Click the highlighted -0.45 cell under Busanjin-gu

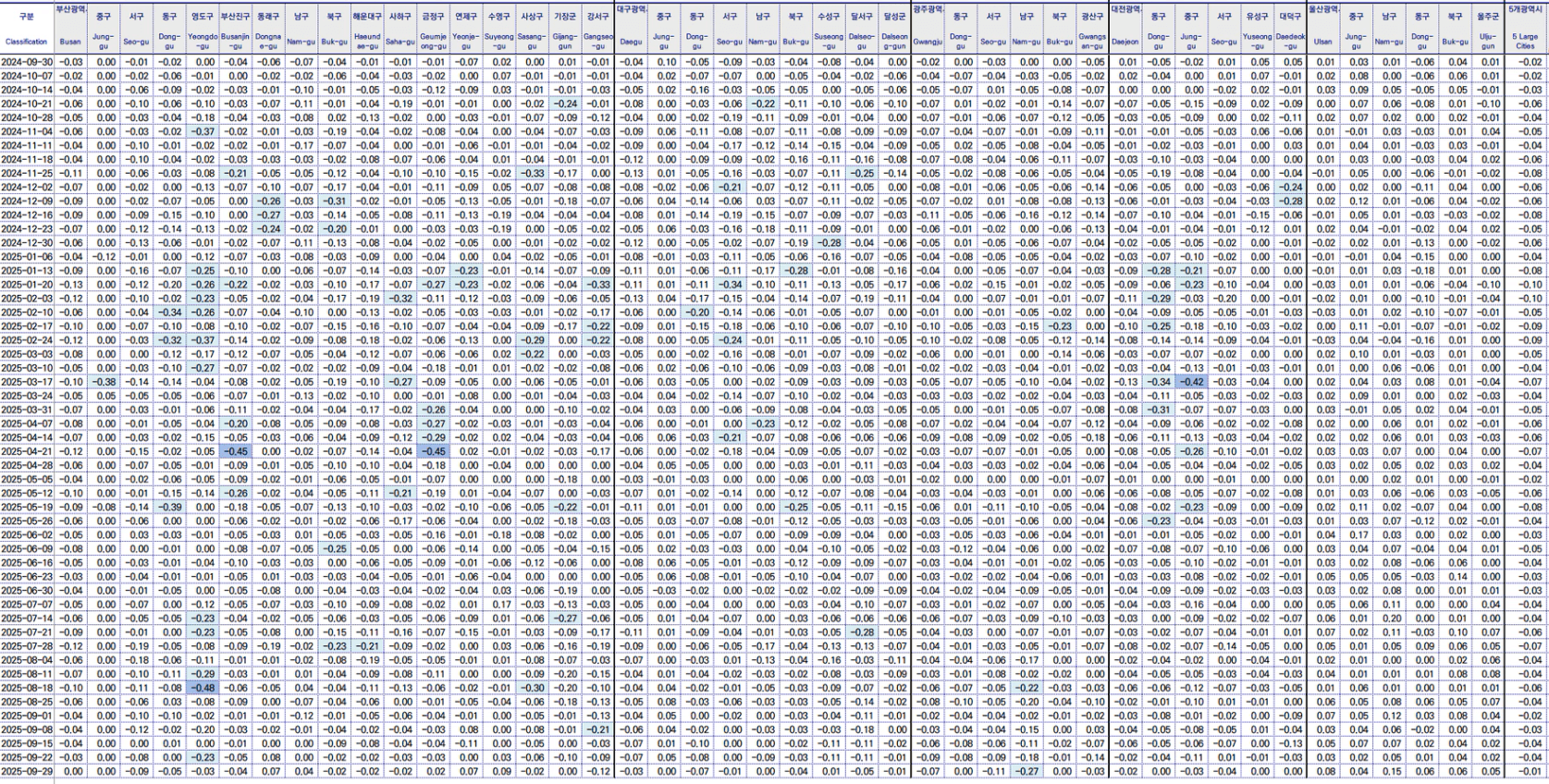point(236,451)
